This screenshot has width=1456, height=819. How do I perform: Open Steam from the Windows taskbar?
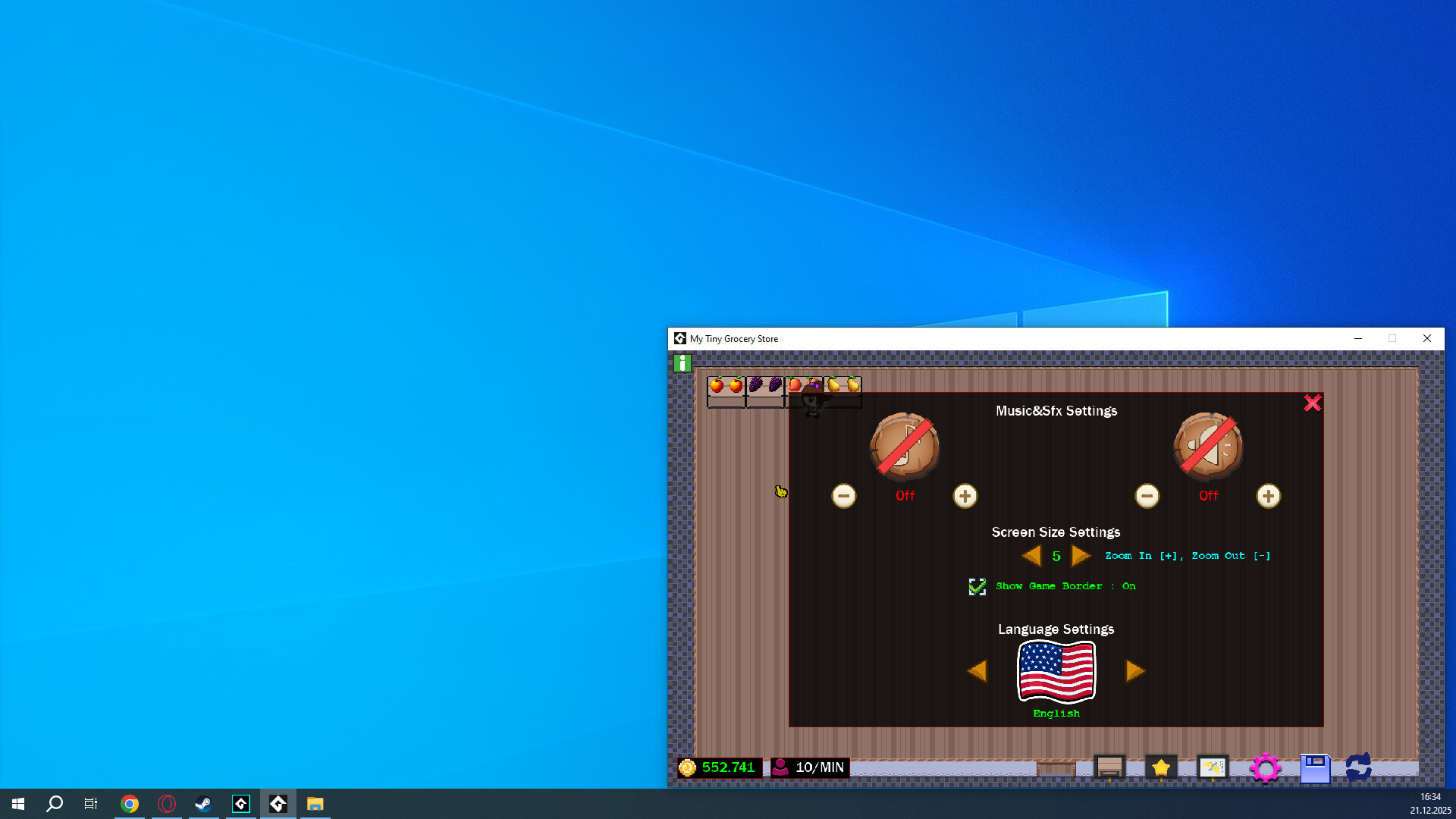[x=203, y=803]
